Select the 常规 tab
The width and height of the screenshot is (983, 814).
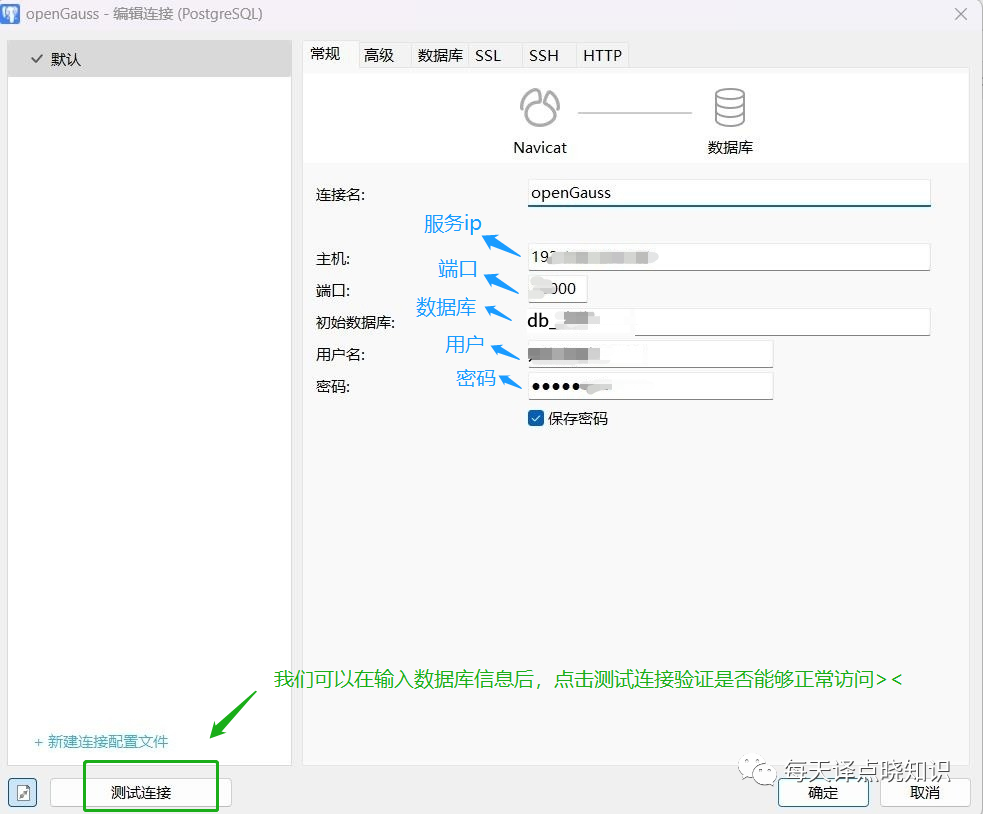(x=328, y=55)
